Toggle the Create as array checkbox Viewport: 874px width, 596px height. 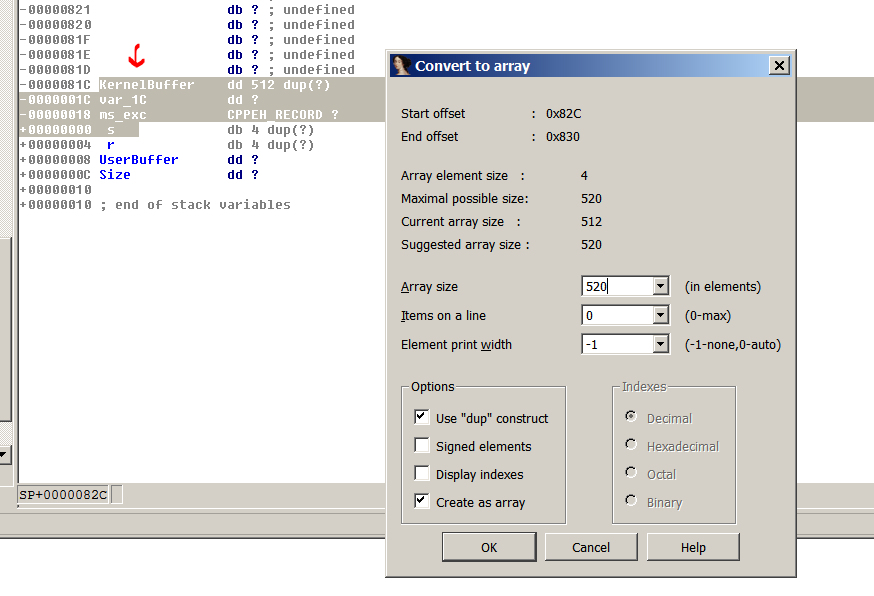tap(422, 502)
